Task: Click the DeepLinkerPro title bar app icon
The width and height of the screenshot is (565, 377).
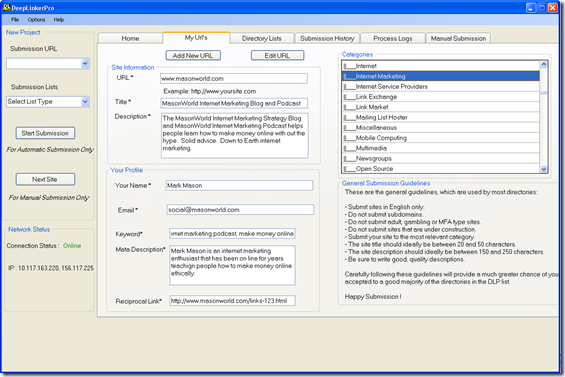Action: click(x=6, y=7)
